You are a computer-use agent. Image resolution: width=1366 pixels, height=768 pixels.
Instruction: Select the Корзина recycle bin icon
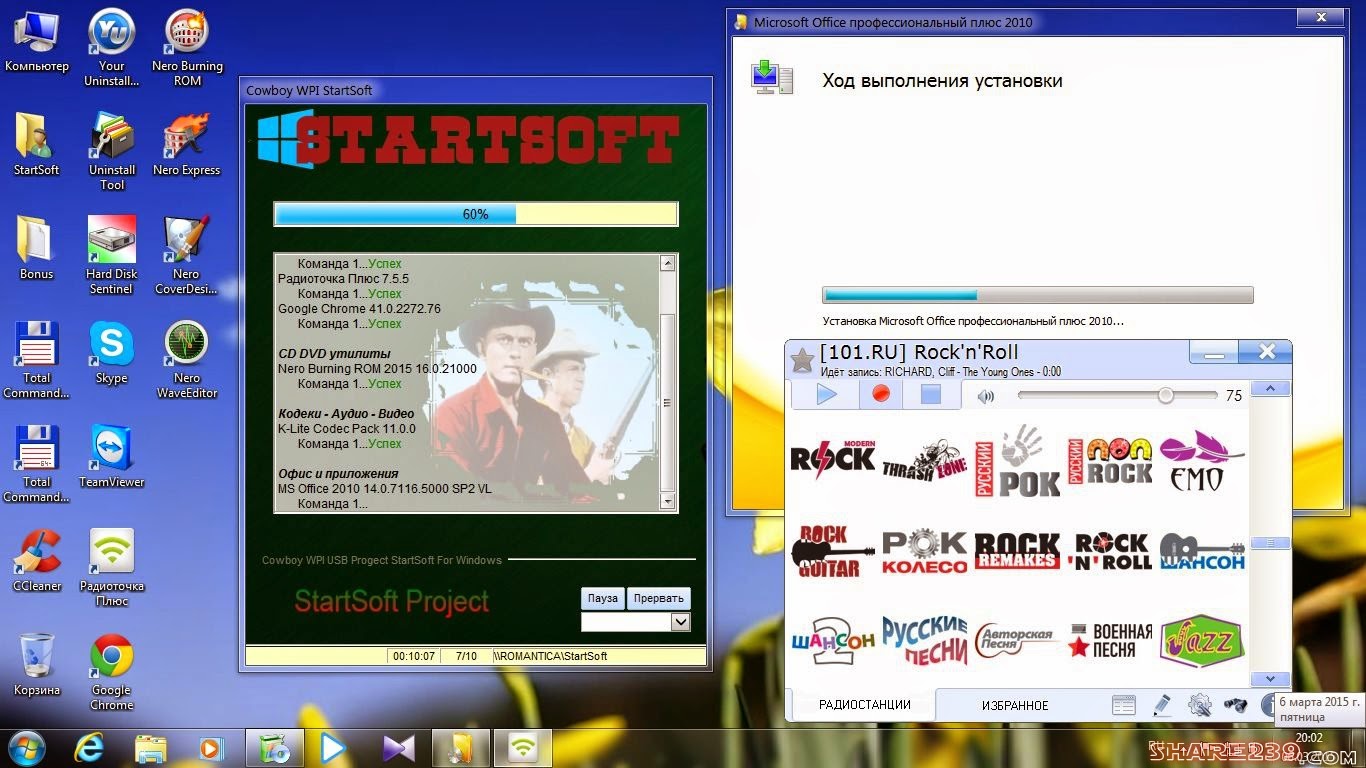pos(37,665)
